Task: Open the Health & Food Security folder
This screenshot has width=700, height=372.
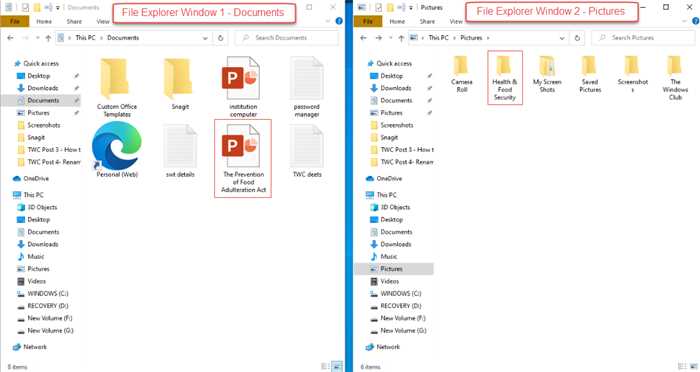Action: [504, 77]
